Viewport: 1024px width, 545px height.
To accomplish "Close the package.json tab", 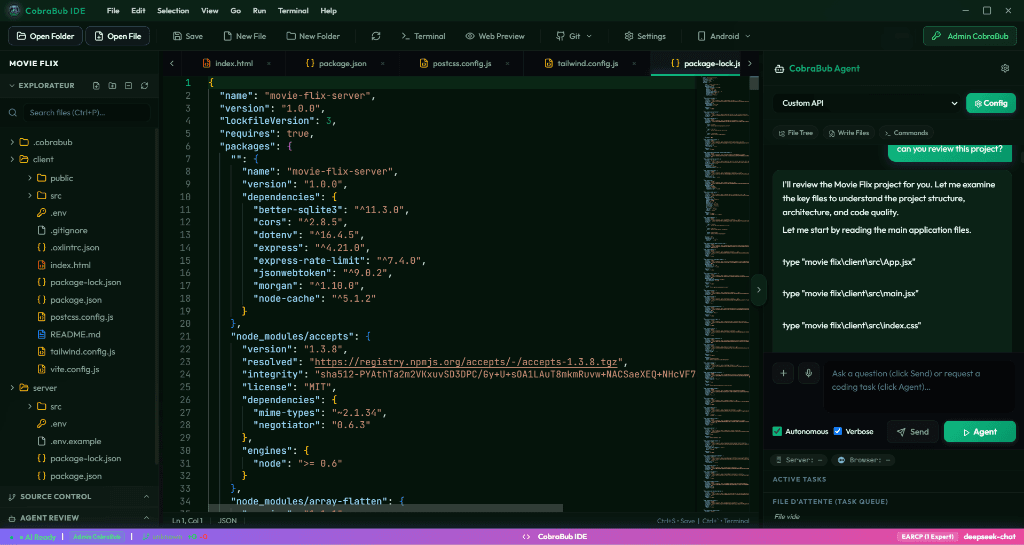I will pos(383,63).
